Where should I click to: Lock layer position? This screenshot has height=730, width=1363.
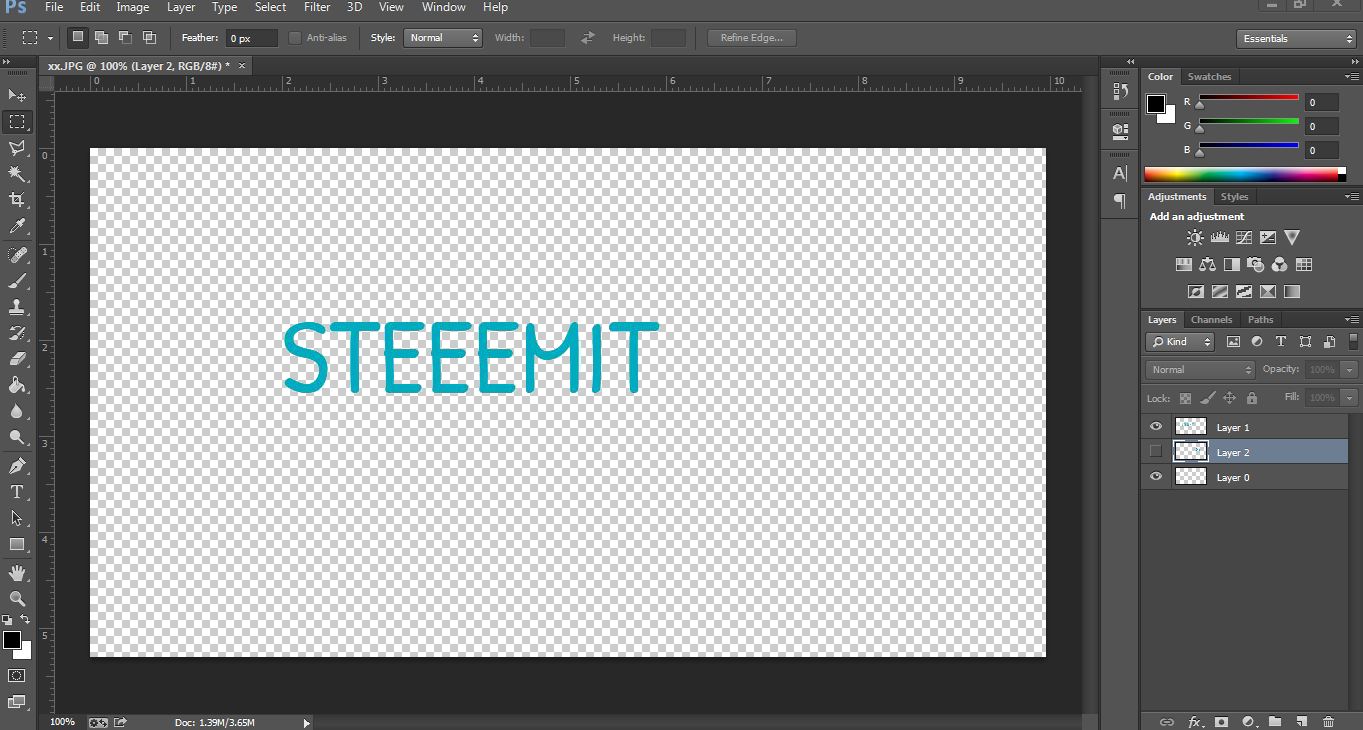pos(1230,398)
